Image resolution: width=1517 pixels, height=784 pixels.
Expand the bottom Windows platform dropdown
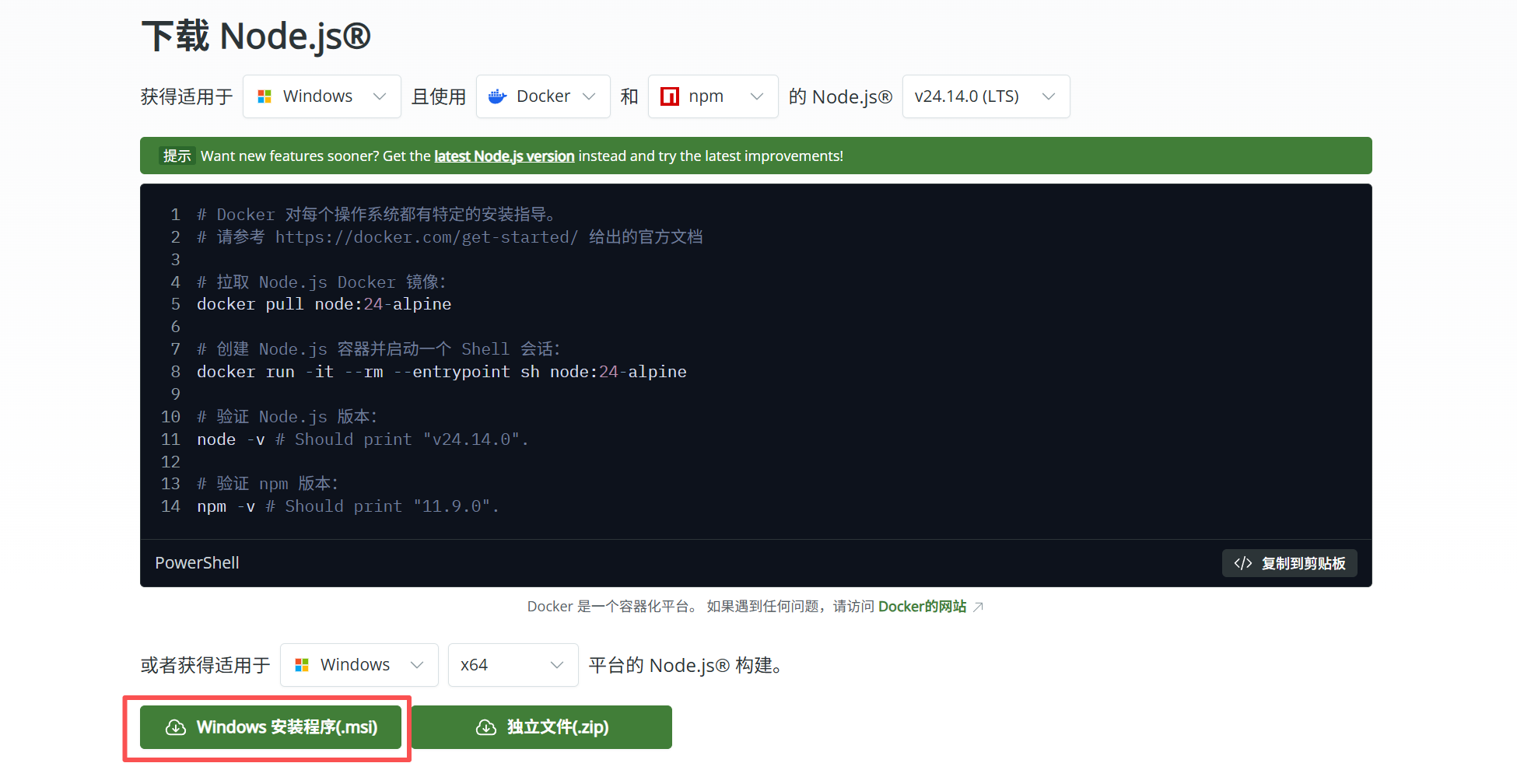coord(359,665)
